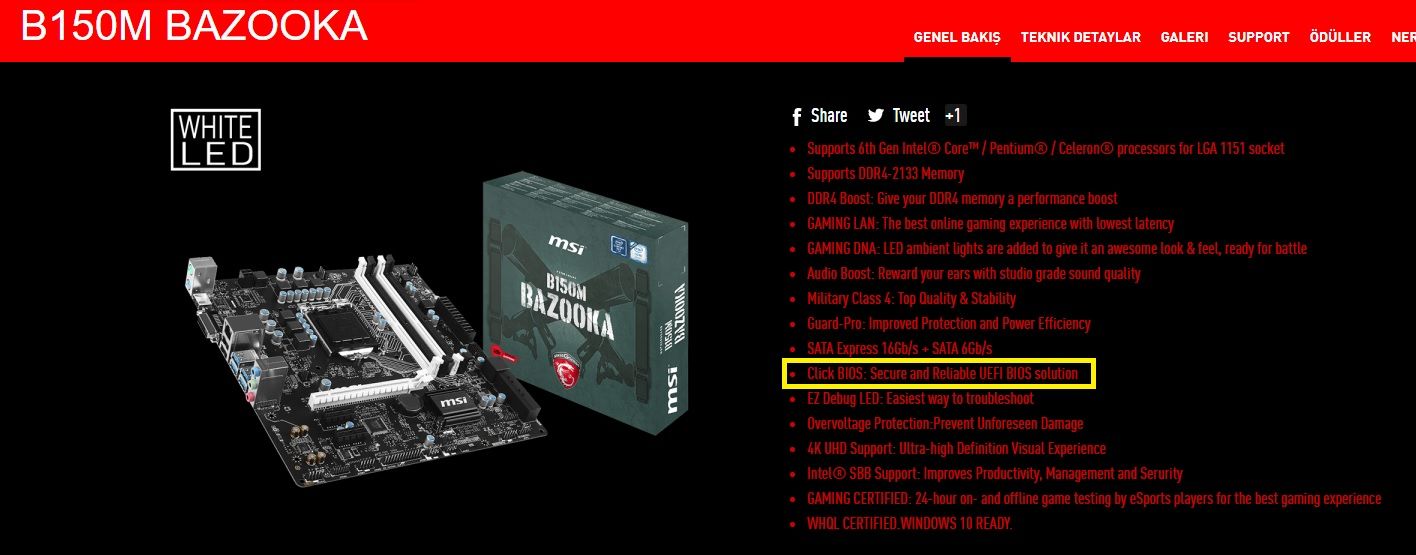
Task: Select the SUPPORT tab
Action: tap(1259, 37)
